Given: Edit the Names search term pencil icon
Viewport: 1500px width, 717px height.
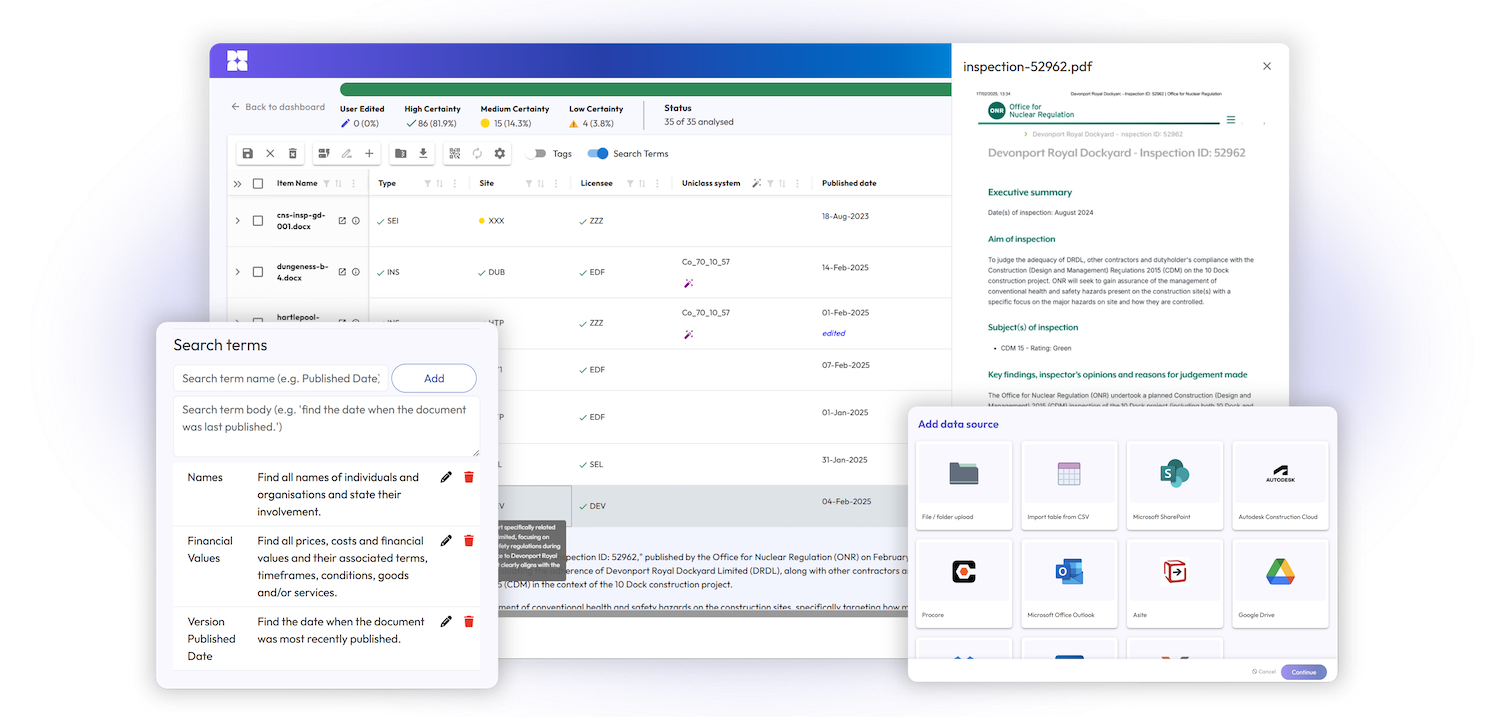Looking at the screenshot, I should pyautogui.click(x=446, y=477).
